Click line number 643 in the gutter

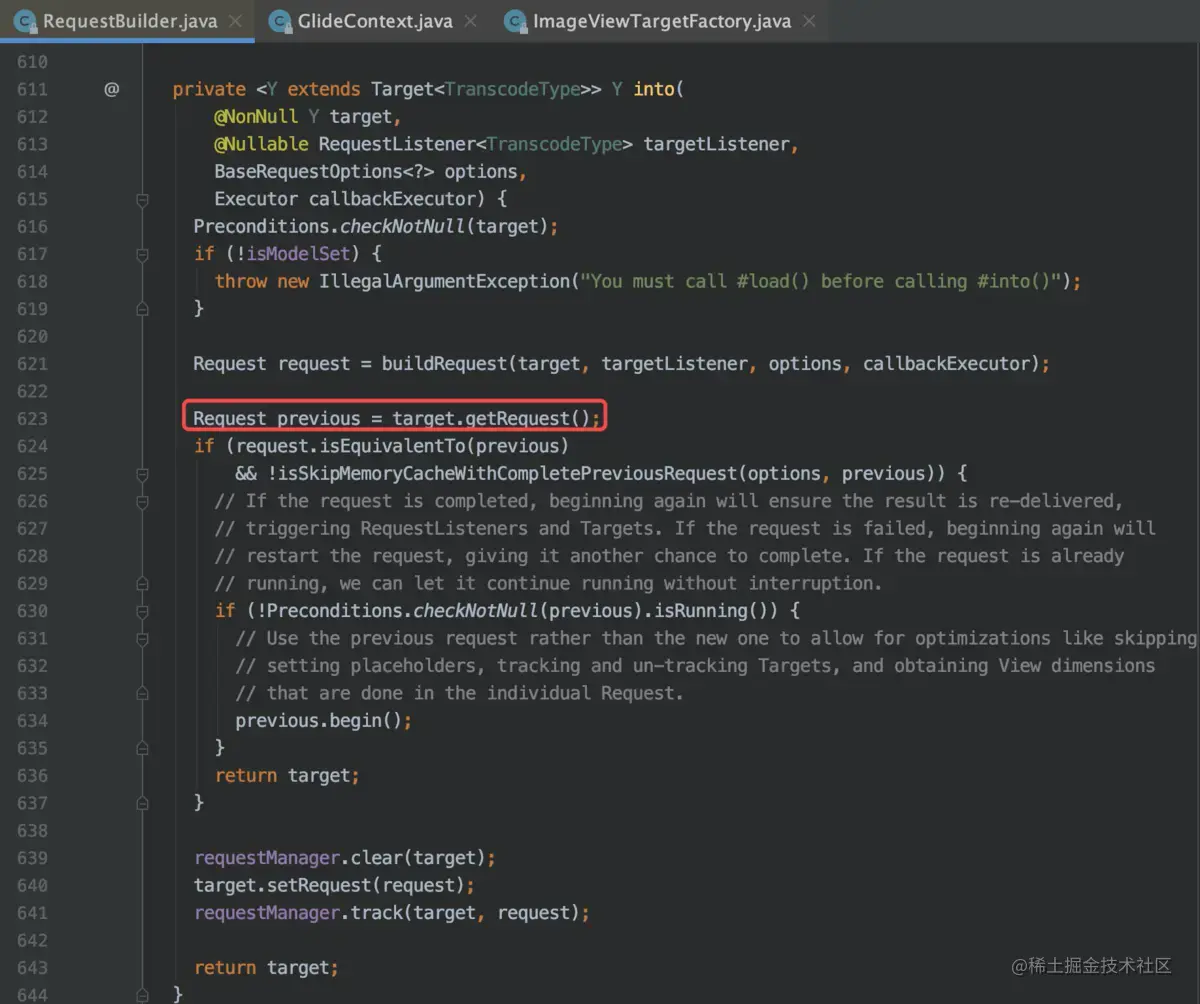32,968
